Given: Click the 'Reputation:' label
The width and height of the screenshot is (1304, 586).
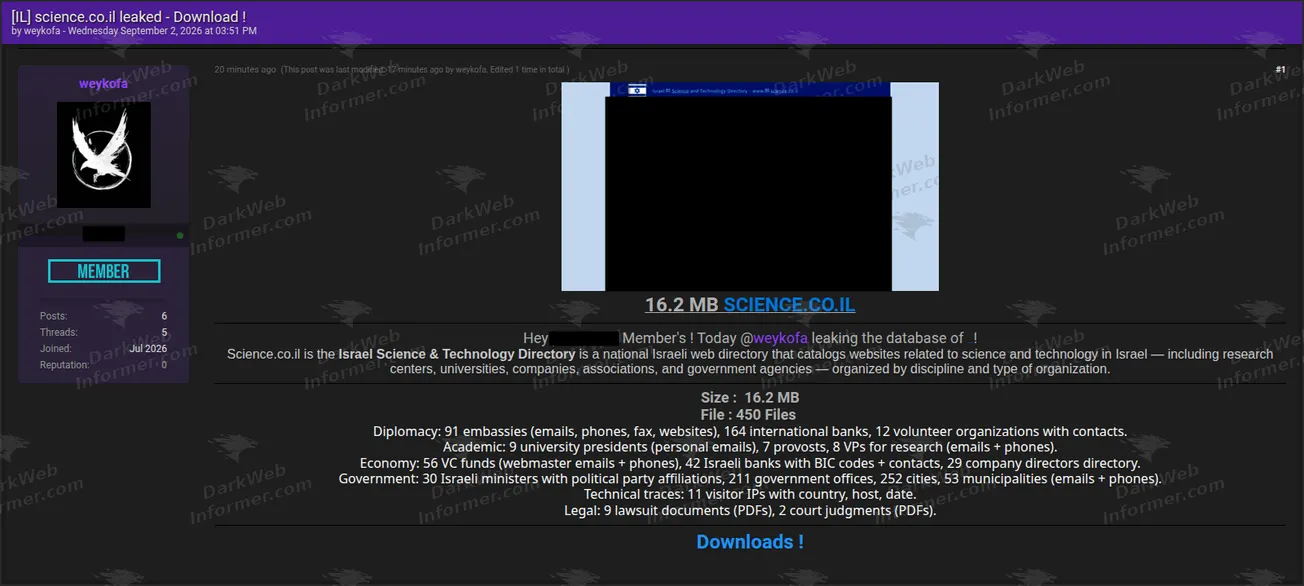Looking at the screenshot, I should 65,365.
